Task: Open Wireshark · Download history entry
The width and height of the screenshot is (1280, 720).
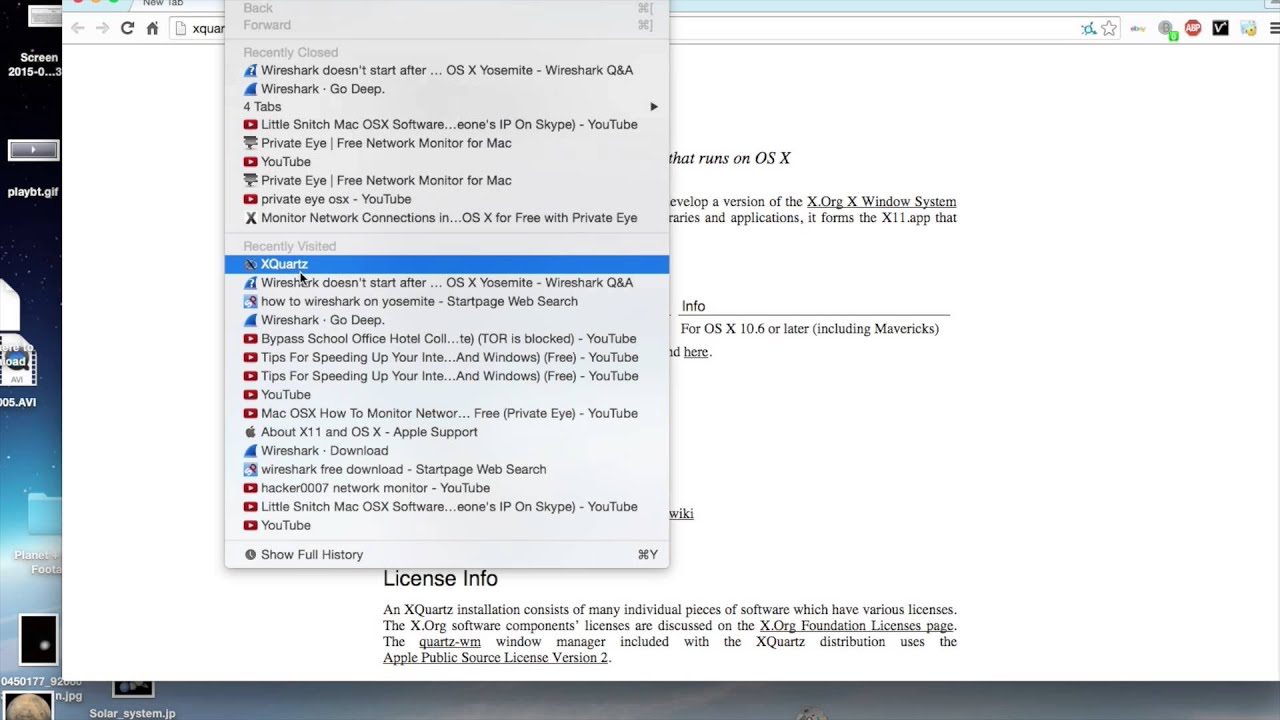Action: point(447,450)
